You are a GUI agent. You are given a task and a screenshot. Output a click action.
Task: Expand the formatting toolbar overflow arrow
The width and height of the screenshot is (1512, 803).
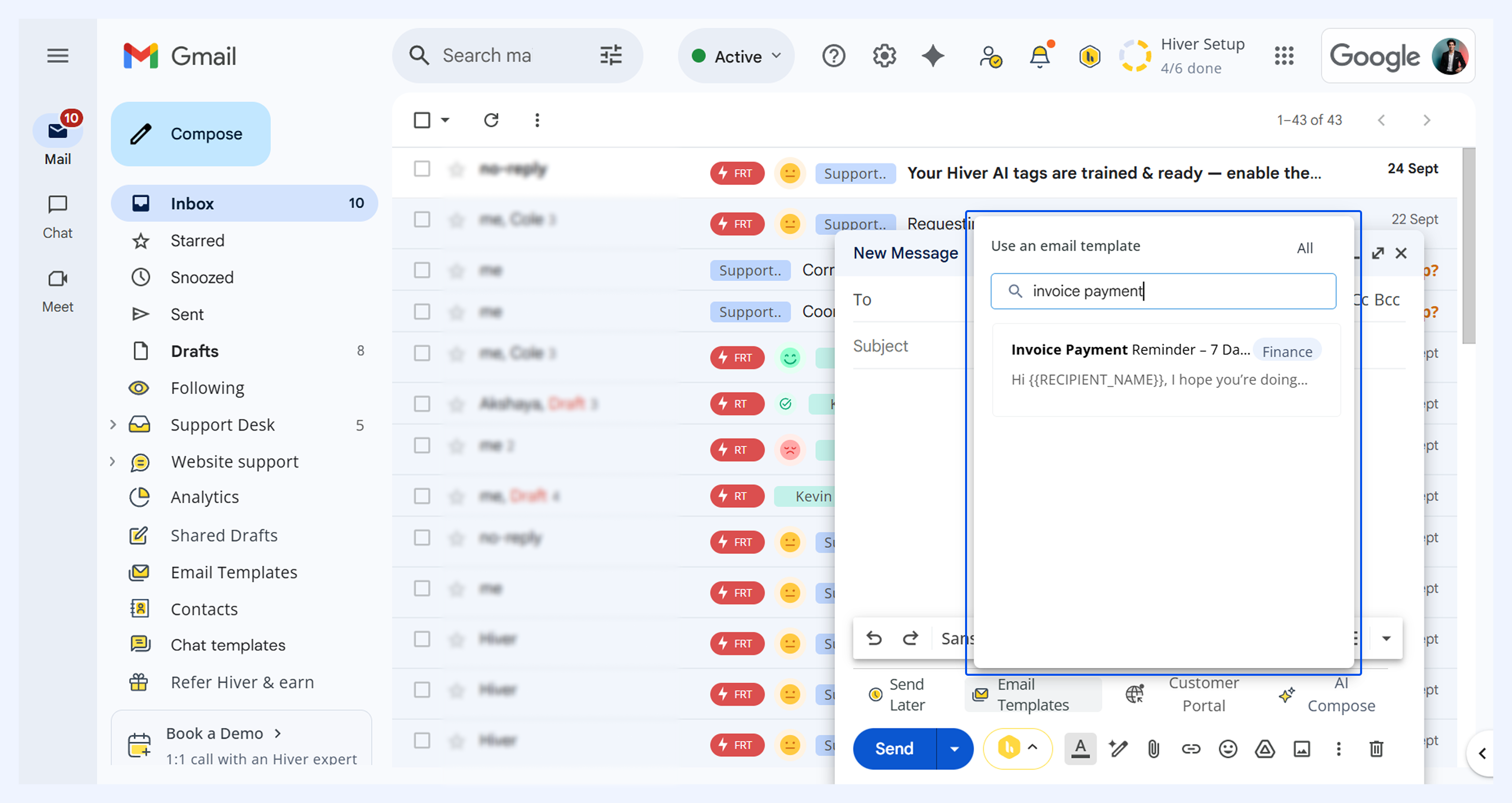[1386, 638]
